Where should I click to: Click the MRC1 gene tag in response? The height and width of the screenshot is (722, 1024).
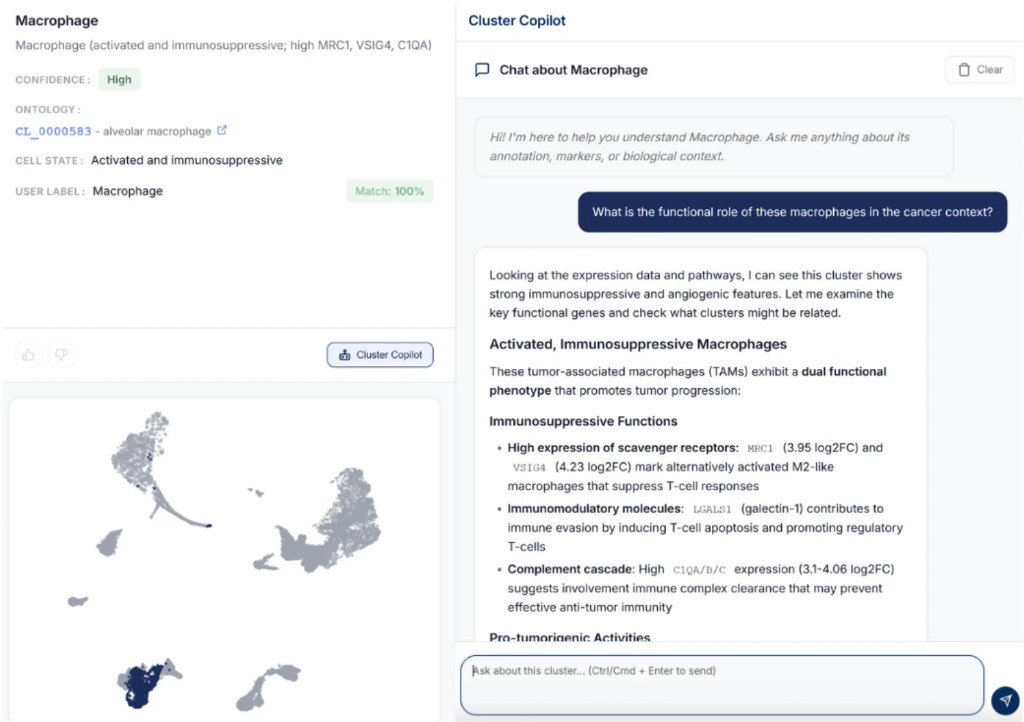(x=761, y=448)
